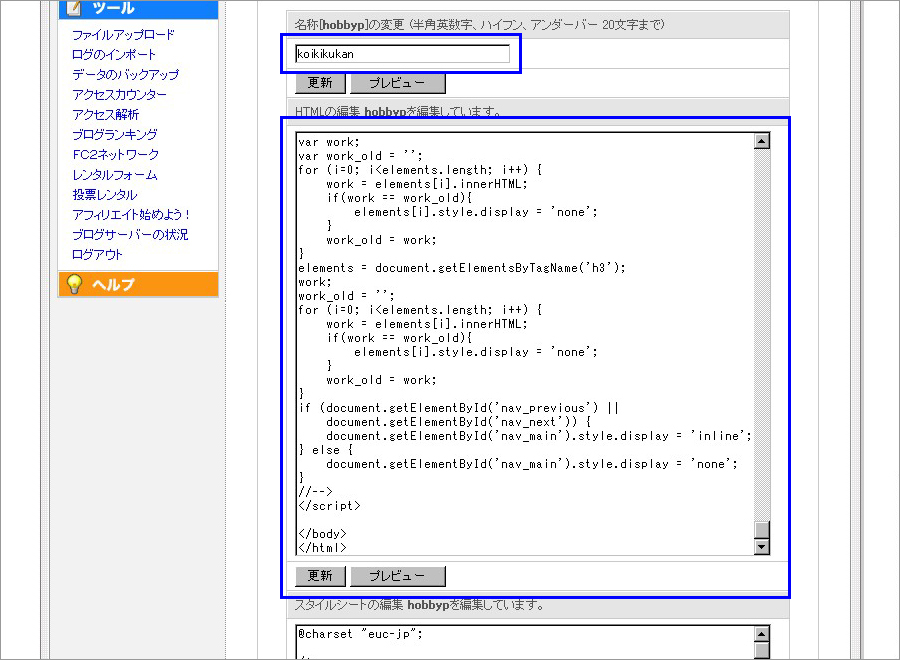Open the アクセス解析 link
This screenshot has height=660, width=900.
pos(106,115)
